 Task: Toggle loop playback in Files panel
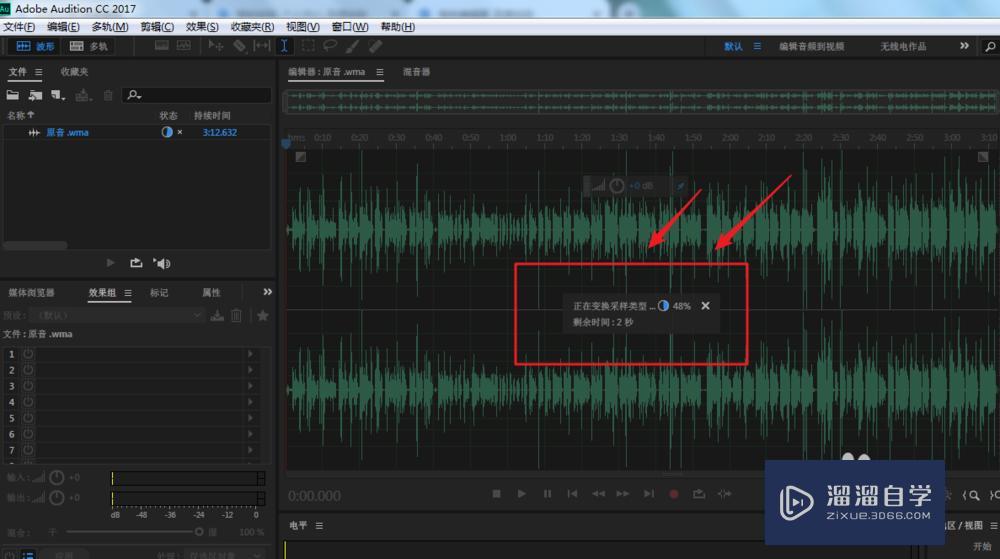[x=136, y=263]
